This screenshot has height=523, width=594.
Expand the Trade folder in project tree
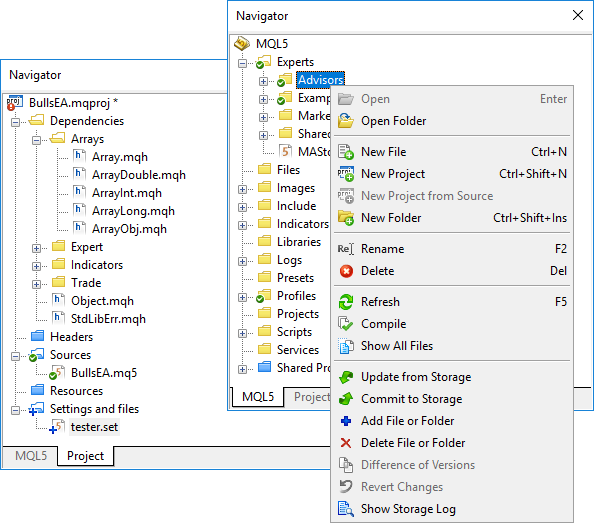tap(36, 284)
